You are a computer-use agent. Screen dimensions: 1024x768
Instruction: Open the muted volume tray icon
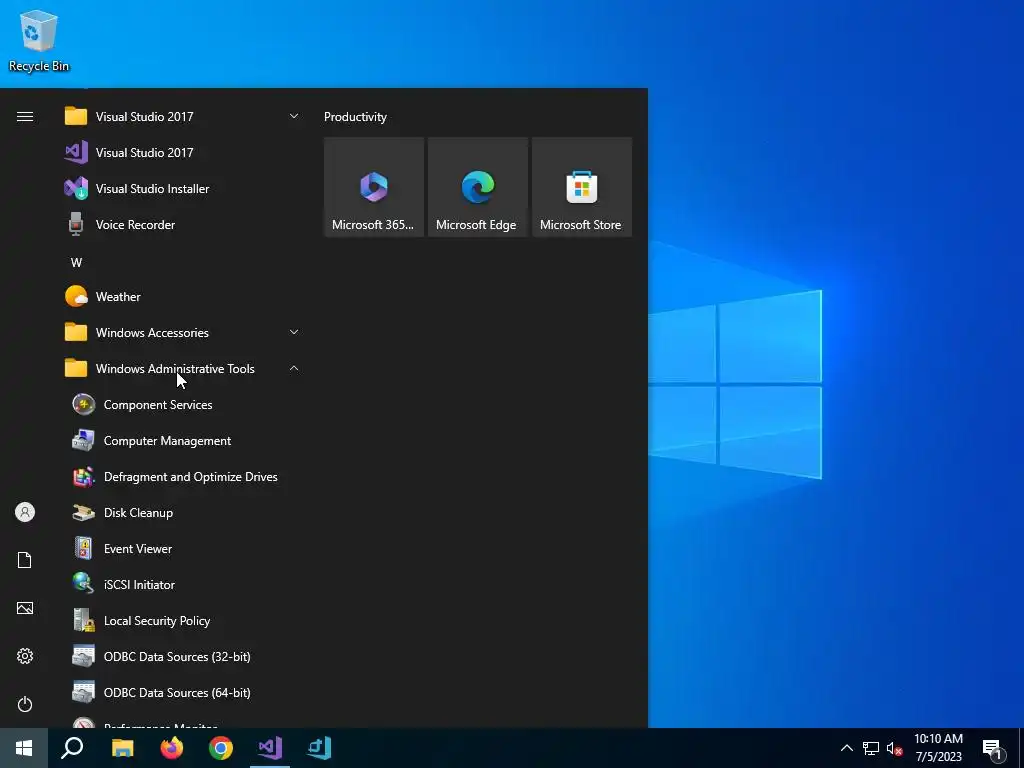tap(894, 748)
